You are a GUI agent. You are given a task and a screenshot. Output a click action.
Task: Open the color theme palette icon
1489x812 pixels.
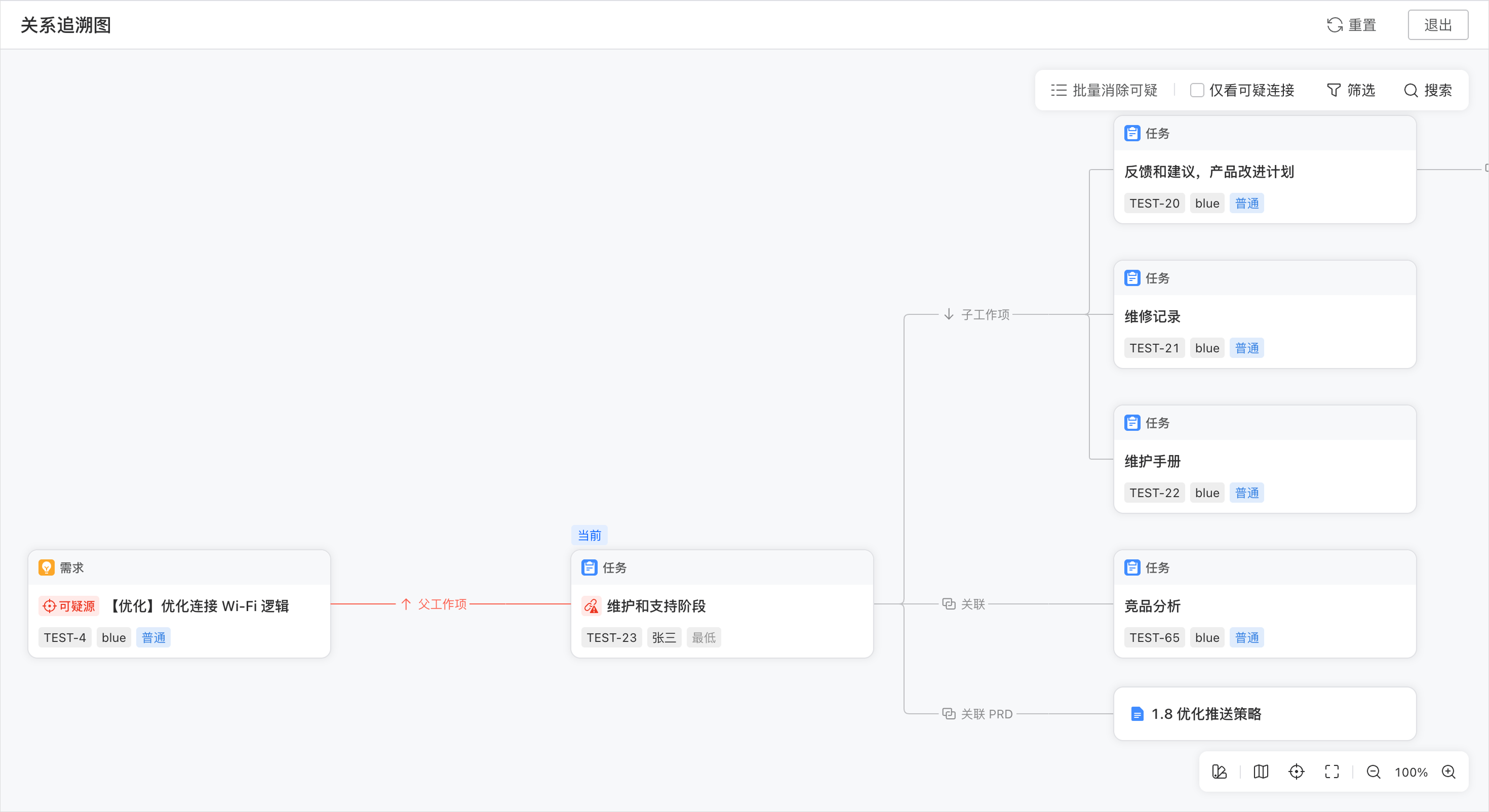tap(1219, 772)
